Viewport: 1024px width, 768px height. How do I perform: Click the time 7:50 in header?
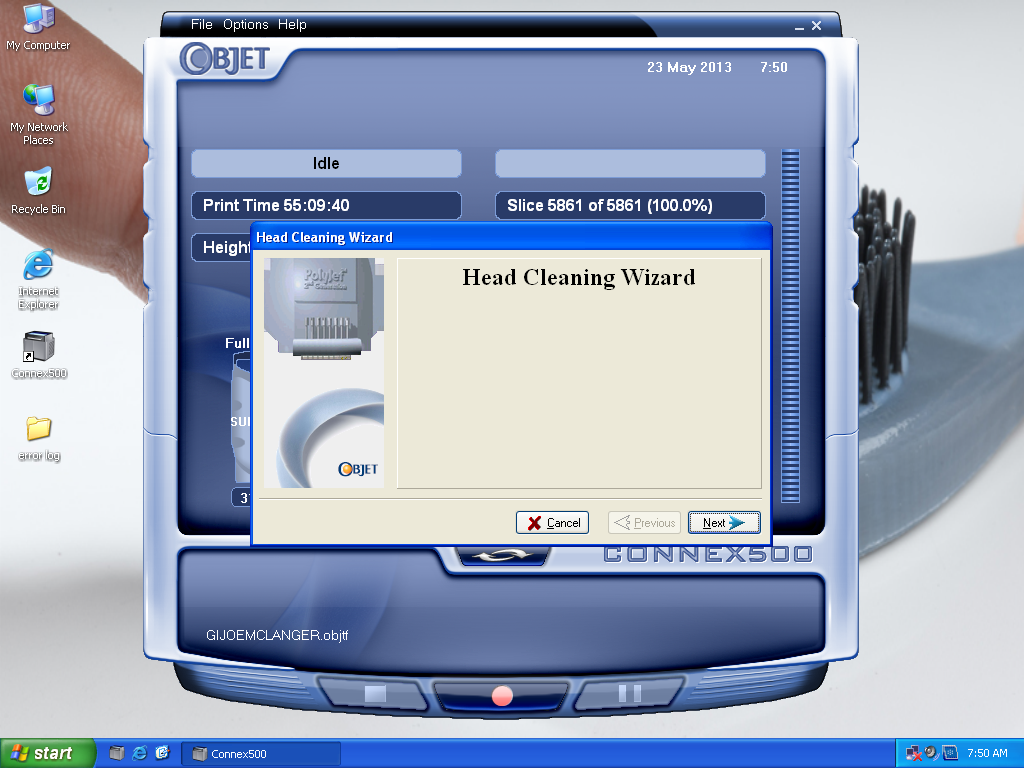[x=773, y=67]
